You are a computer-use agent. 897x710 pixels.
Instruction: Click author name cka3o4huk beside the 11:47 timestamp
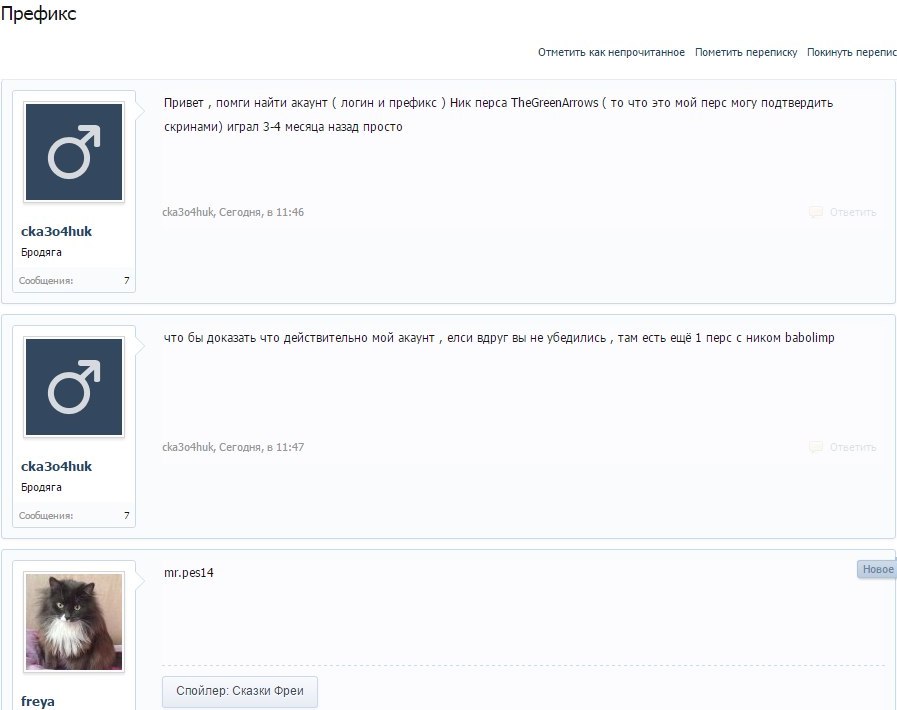coord(188,447)
